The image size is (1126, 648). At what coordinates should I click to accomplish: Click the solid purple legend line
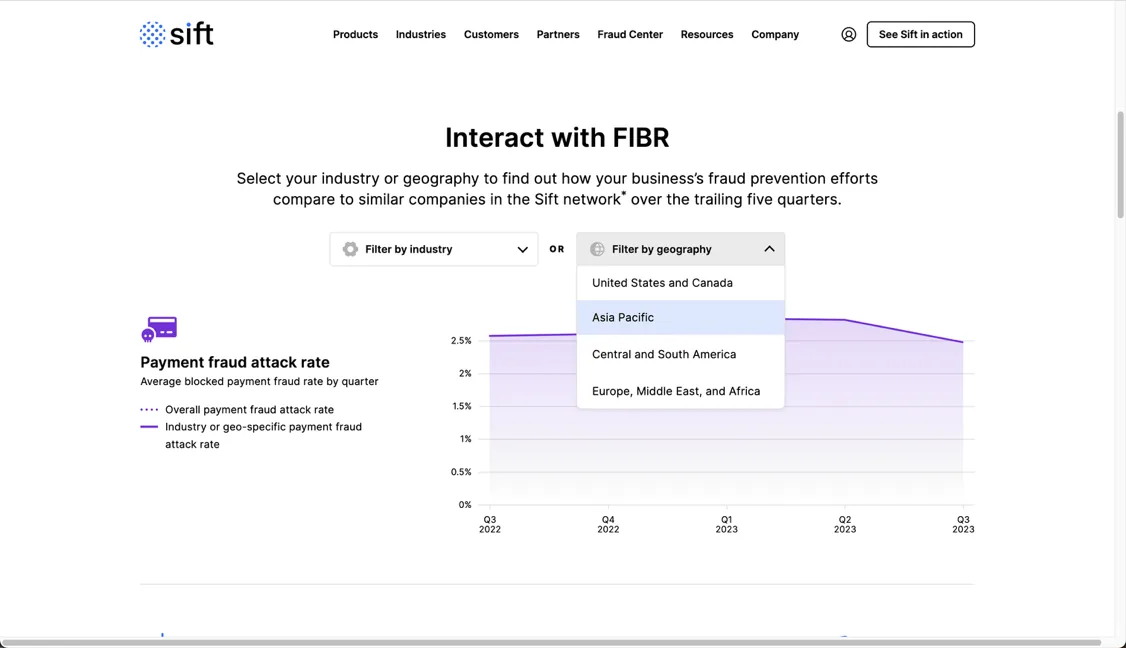149,427
